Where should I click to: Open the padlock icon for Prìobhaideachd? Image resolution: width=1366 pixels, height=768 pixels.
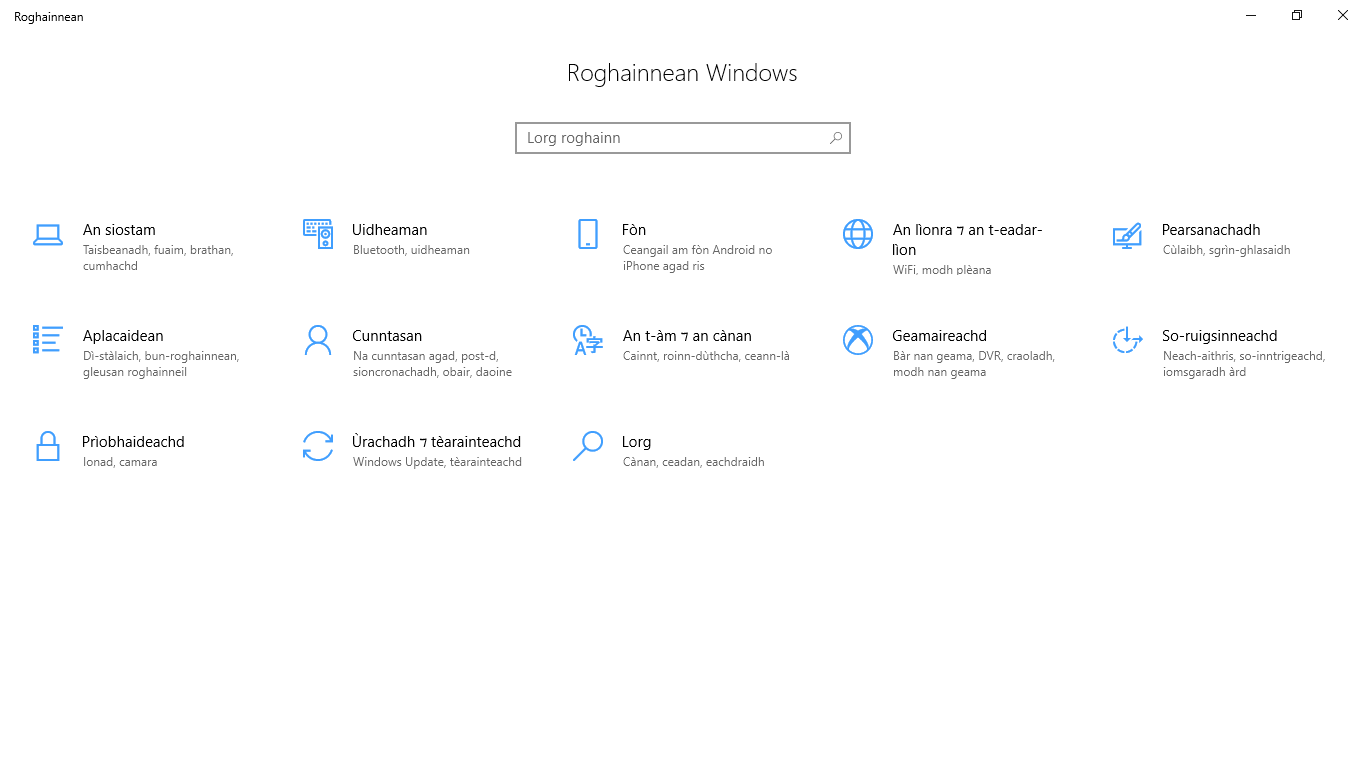point(48,446)
